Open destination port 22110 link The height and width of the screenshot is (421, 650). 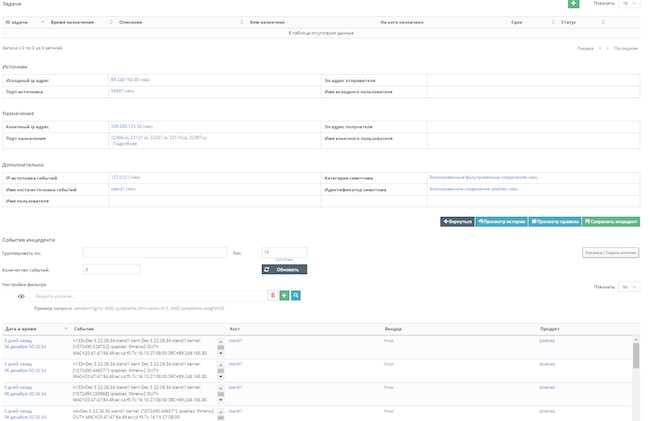(176, 137)
